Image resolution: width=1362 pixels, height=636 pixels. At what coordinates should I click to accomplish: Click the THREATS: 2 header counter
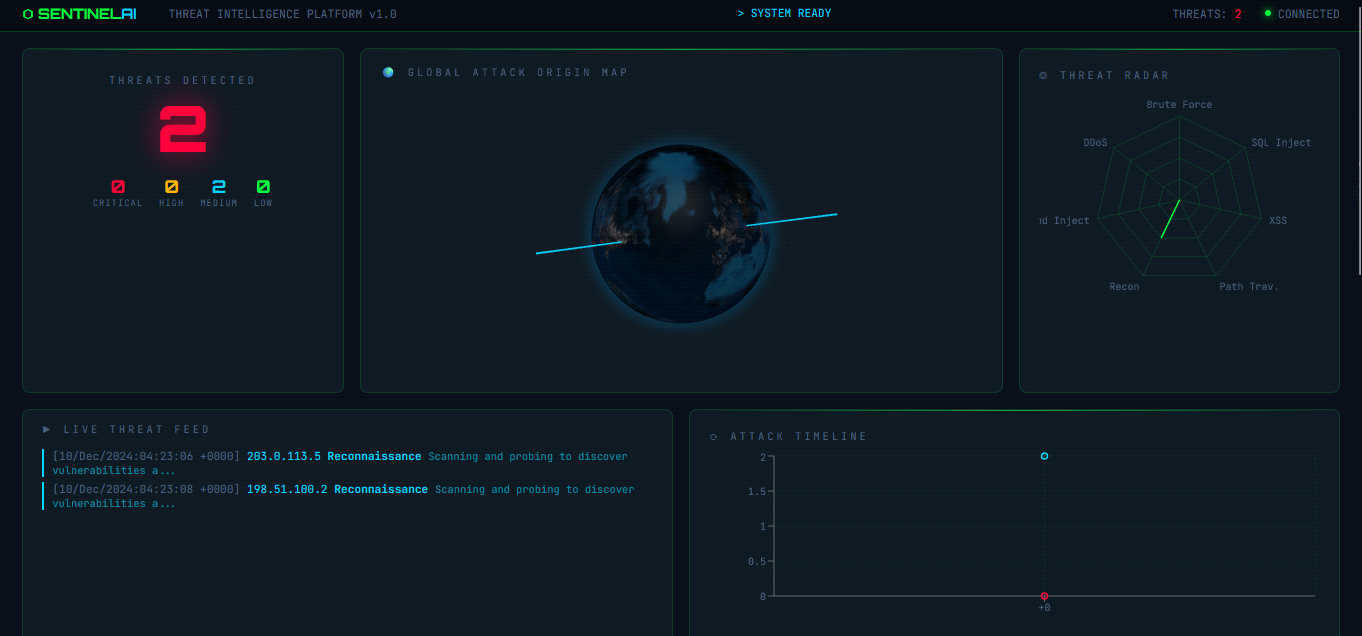[1207, 14]
